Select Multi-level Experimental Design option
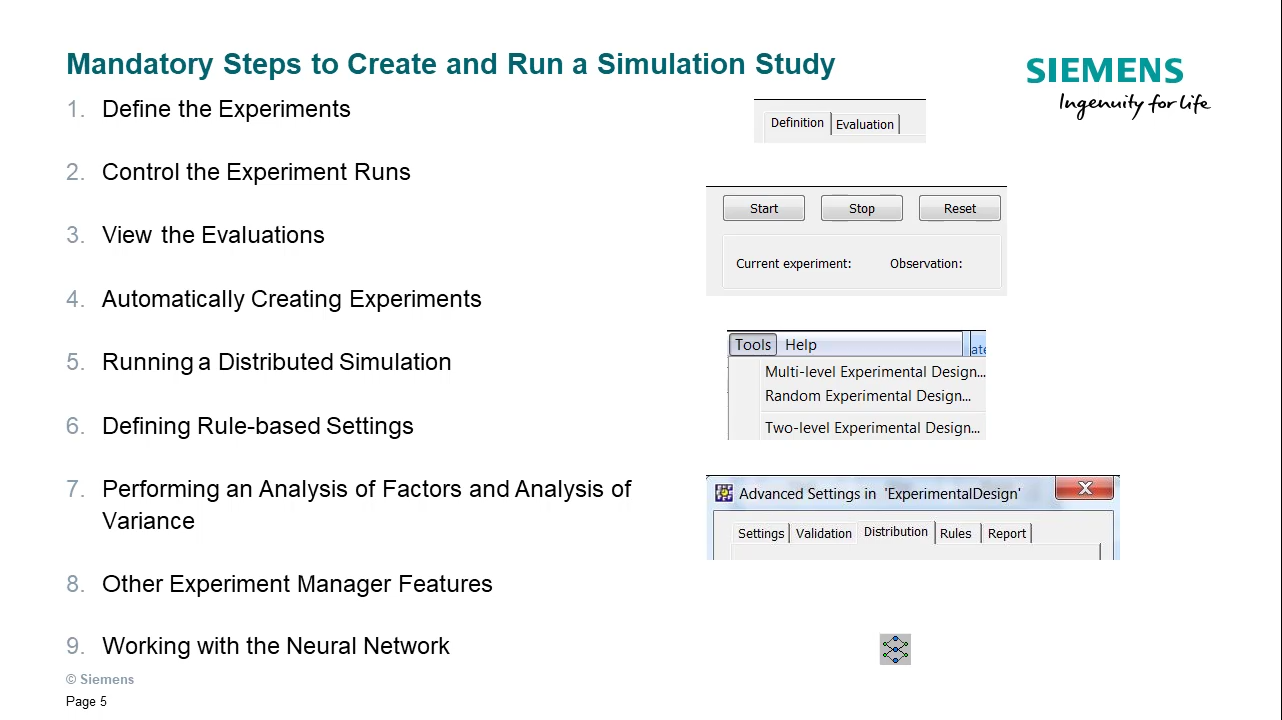Screen dimensions: 1282x720 pyautogui.click(x=874, y=371)
